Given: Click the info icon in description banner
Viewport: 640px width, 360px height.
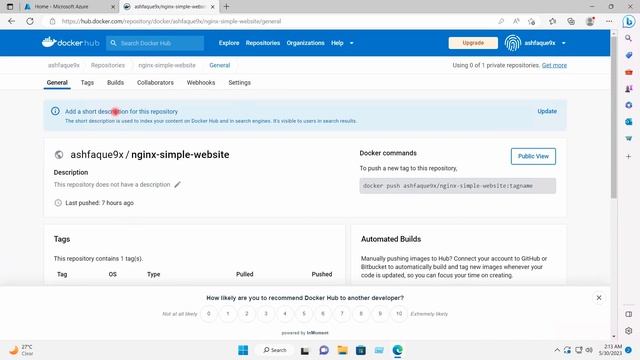Looking at the screenshot, I should coord(55,111).
